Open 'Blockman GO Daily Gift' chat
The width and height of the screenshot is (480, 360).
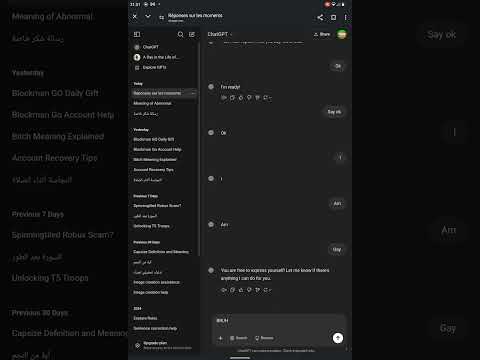point(154,139)
